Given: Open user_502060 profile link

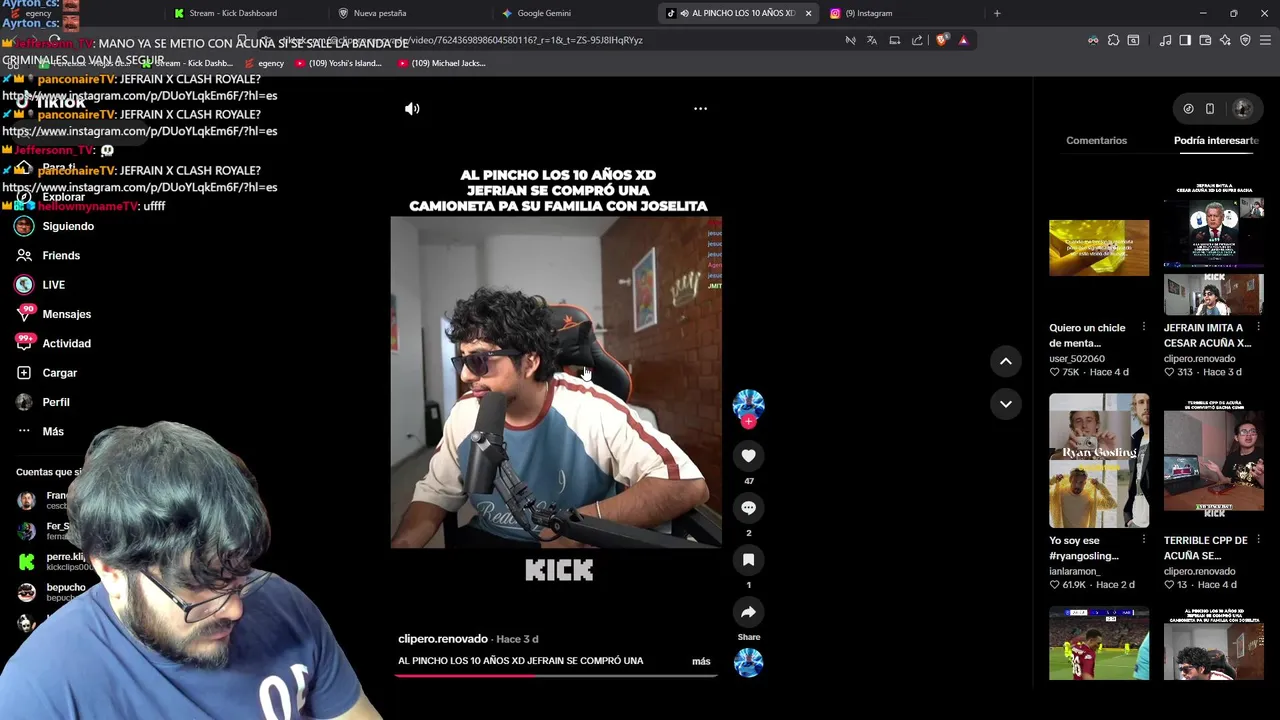Looking at the screenshot, I should (x=1077, y=359).
